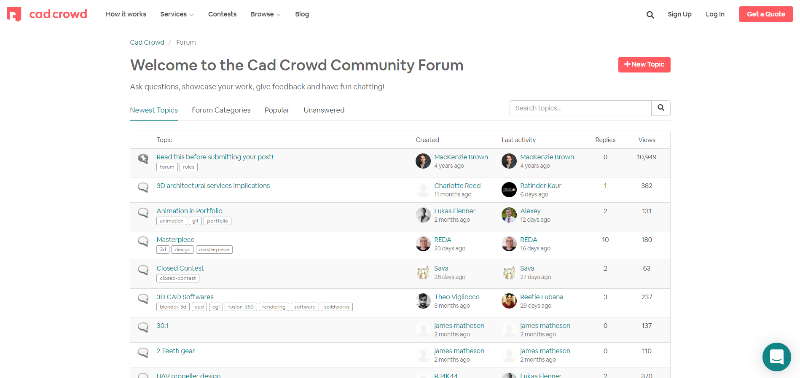Select the Newest Topics tab
Viewport: 800px width, 378px height.
point(154,110)
